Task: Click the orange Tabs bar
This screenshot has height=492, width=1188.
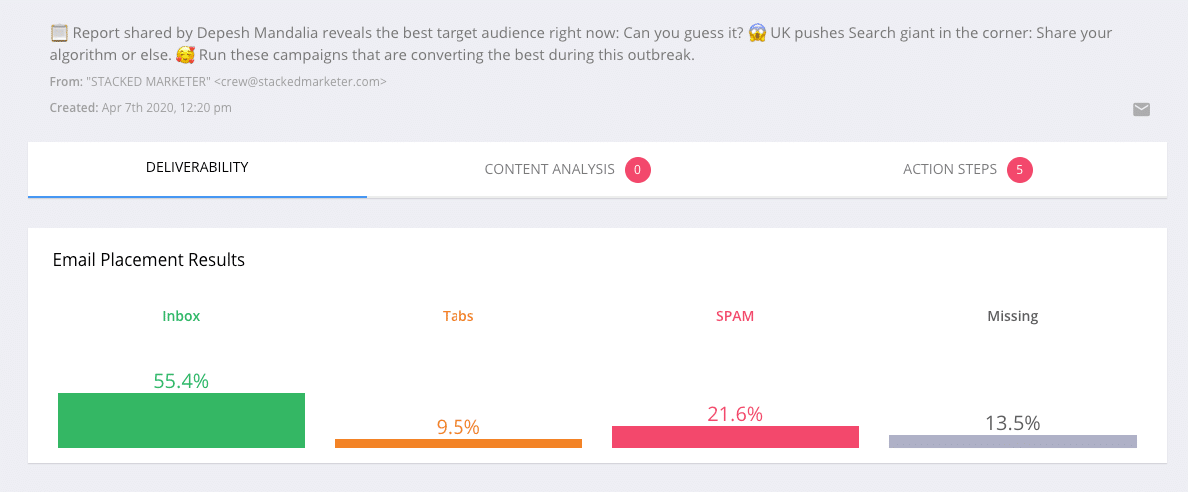Action: tap(458, 443)
